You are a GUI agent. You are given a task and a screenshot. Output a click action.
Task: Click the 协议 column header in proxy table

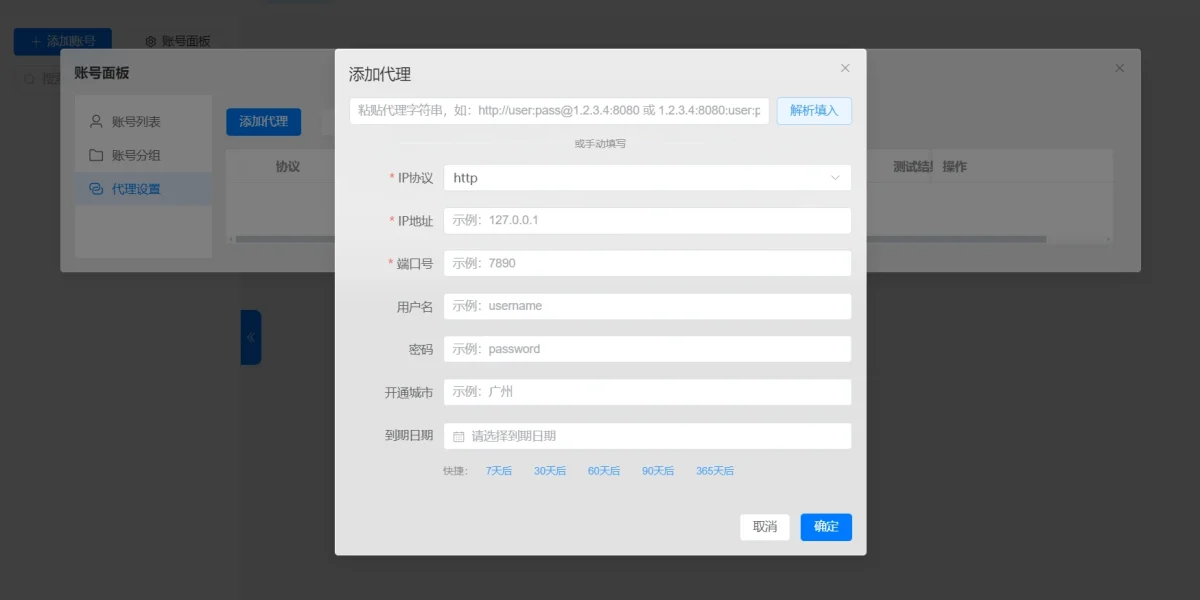(x=288, y=166)
